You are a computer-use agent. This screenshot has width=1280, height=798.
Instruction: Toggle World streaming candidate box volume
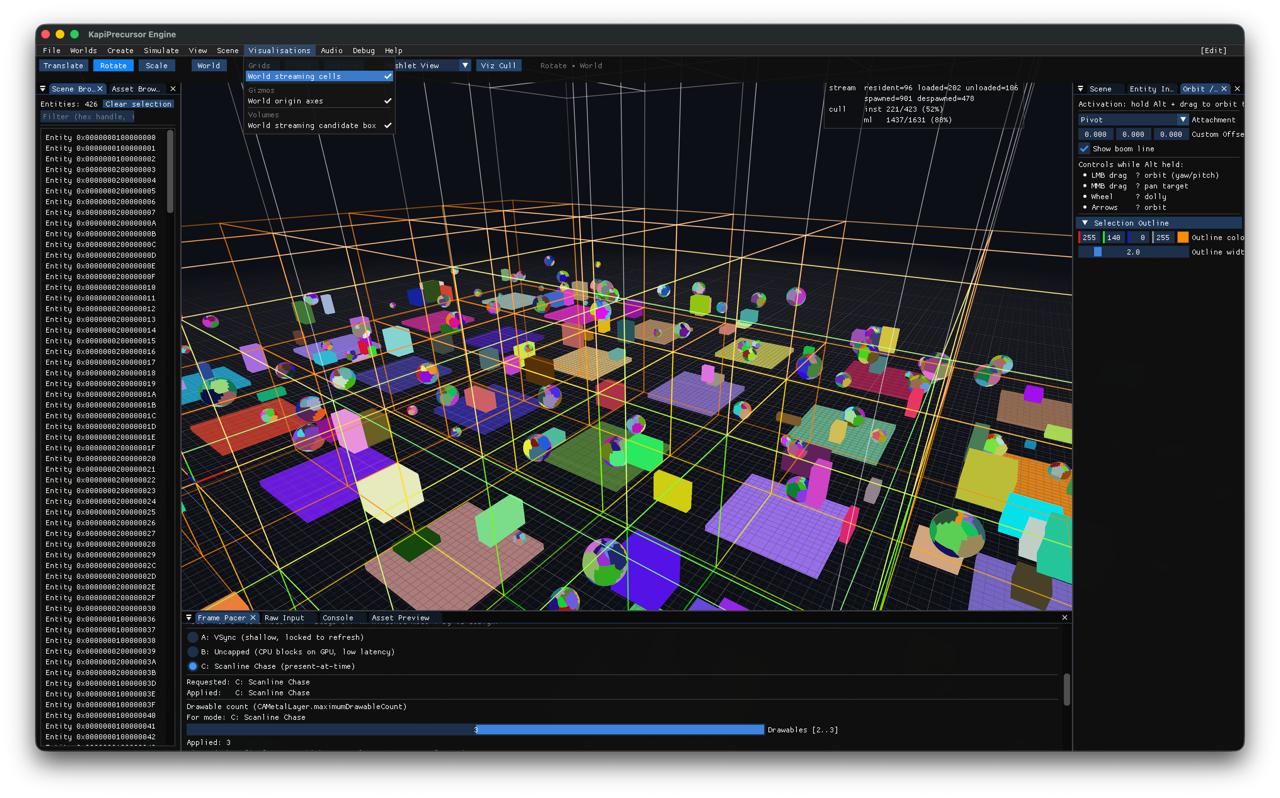[319, 126]
